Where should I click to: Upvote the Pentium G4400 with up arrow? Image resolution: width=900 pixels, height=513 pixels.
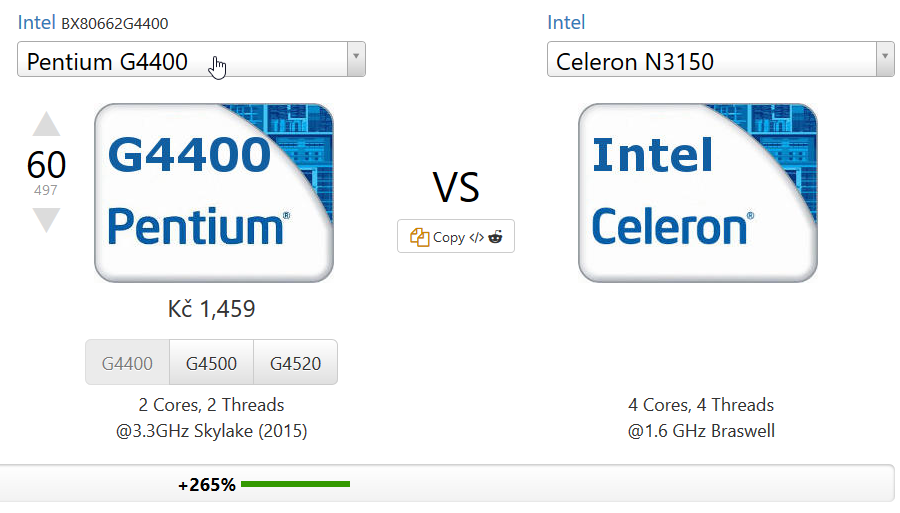(46, 124)
